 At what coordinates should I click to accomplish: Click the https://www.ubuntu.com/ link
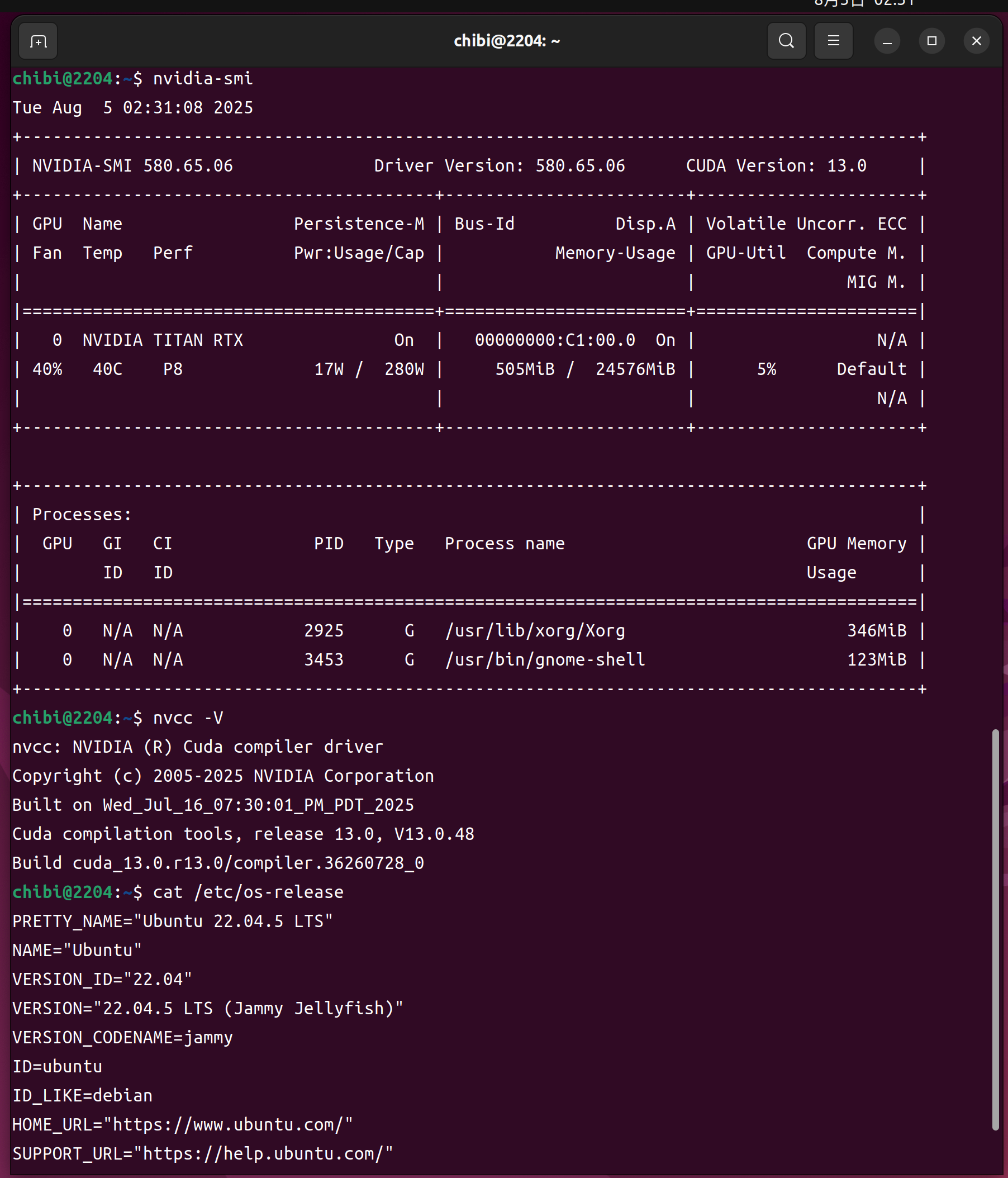[232, 1124]
